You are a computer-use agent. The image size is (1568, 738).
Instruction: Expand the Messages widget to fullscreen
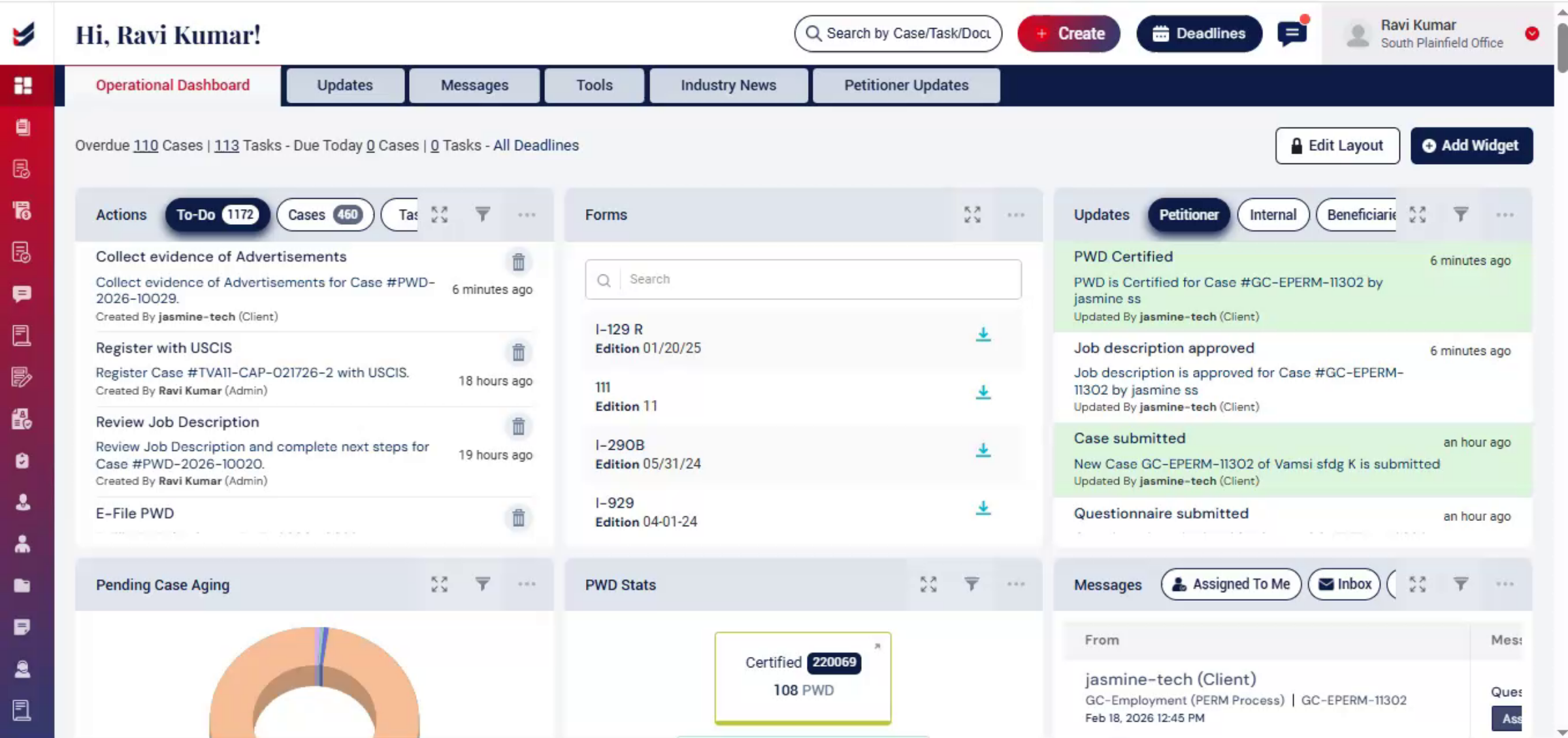pos(1418,584)
